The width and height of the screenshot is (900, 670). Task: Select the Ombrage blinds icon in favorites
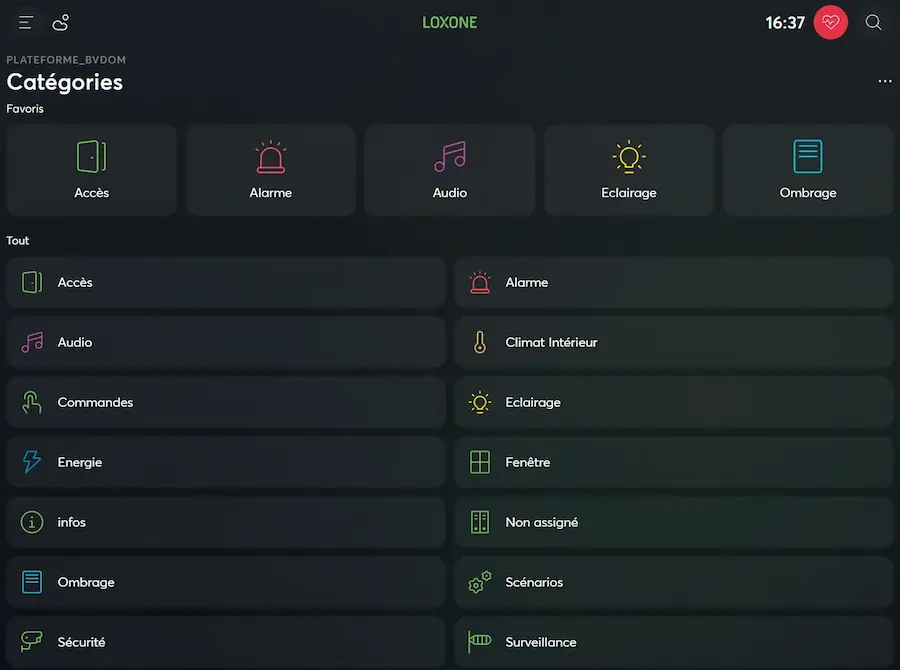click(808, 156)
